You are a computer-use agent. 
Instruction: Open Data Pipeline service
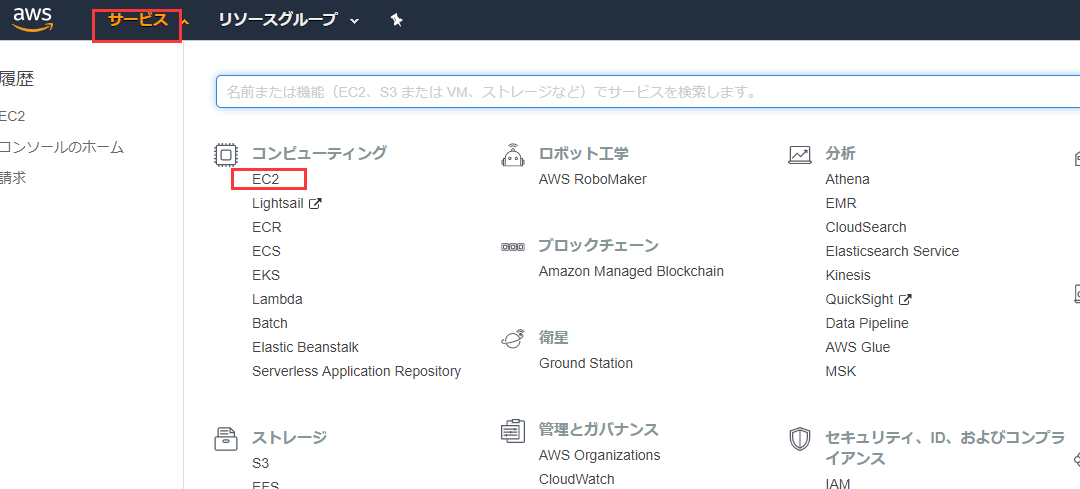click(x=867, y=323)
